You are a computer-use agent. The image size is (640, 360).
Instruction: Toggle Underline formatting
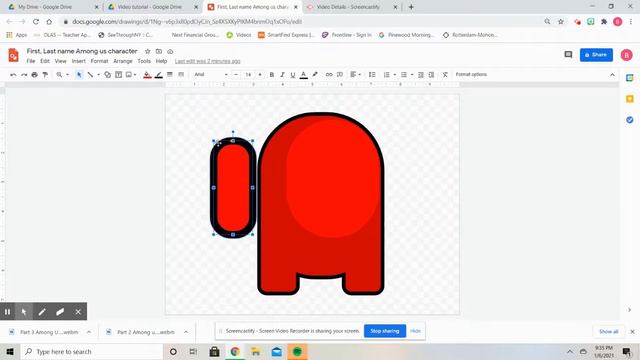293,75
